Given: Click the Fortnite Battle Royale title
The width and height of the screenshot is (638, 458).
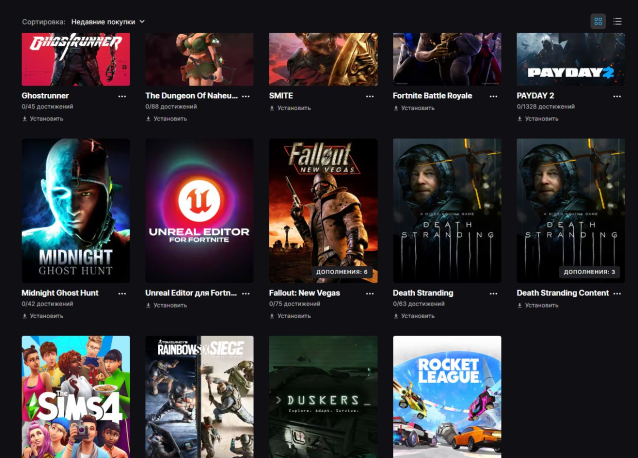Looking at the screenshot, I should click(x=433, y=96).
